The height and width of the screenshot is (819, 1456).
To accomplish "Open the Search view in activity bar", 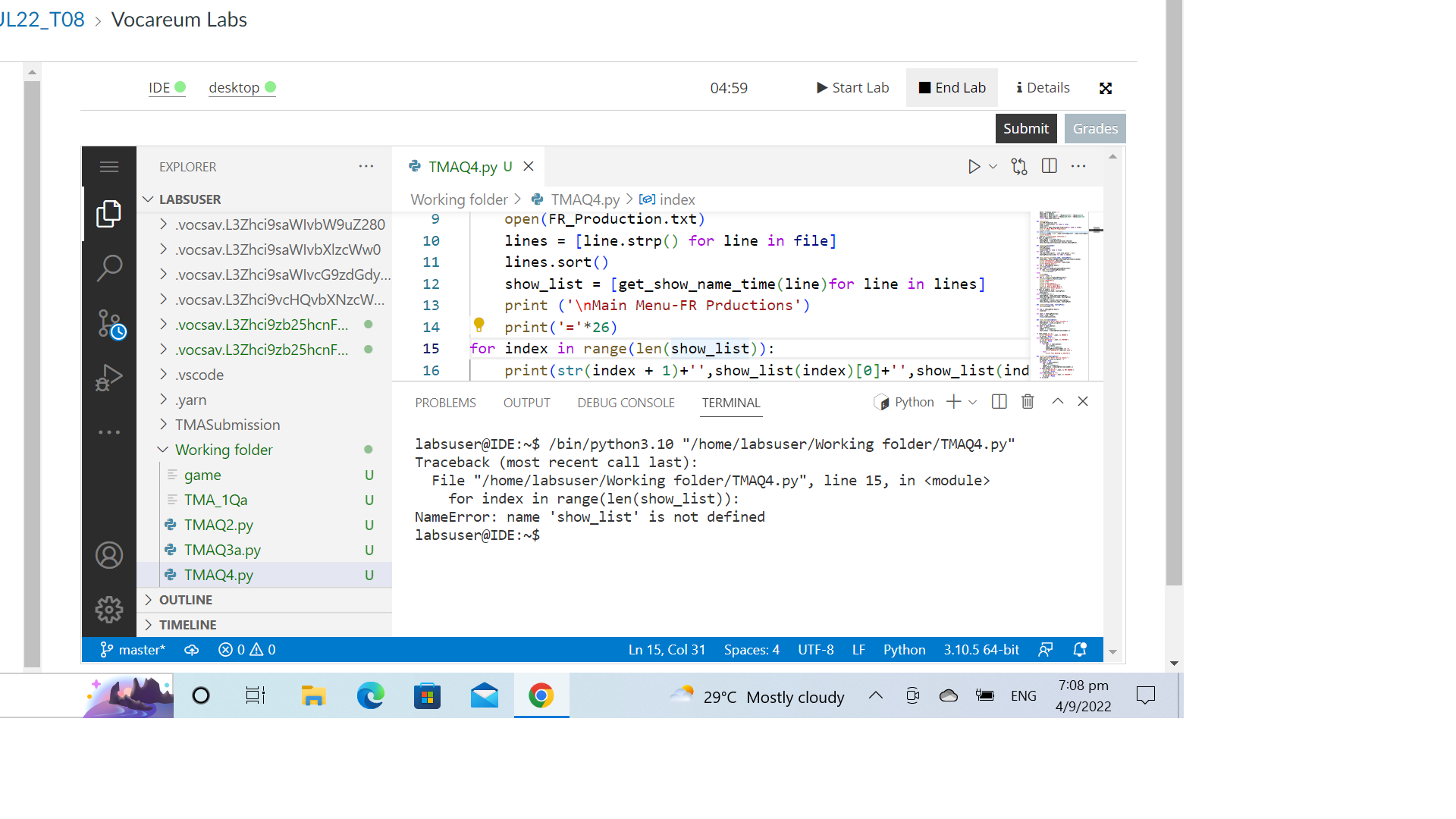I will click(x=109, y=268).
